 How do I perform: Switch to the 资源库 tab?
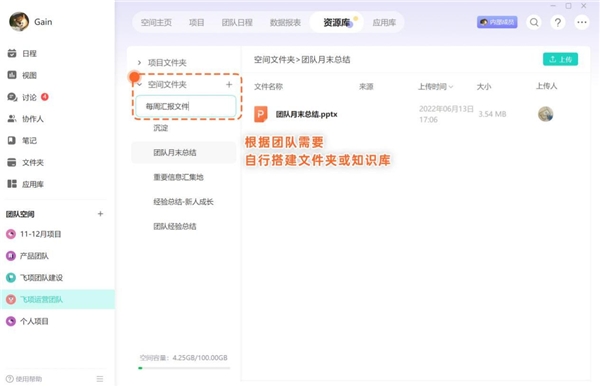[x=337, y=23]
